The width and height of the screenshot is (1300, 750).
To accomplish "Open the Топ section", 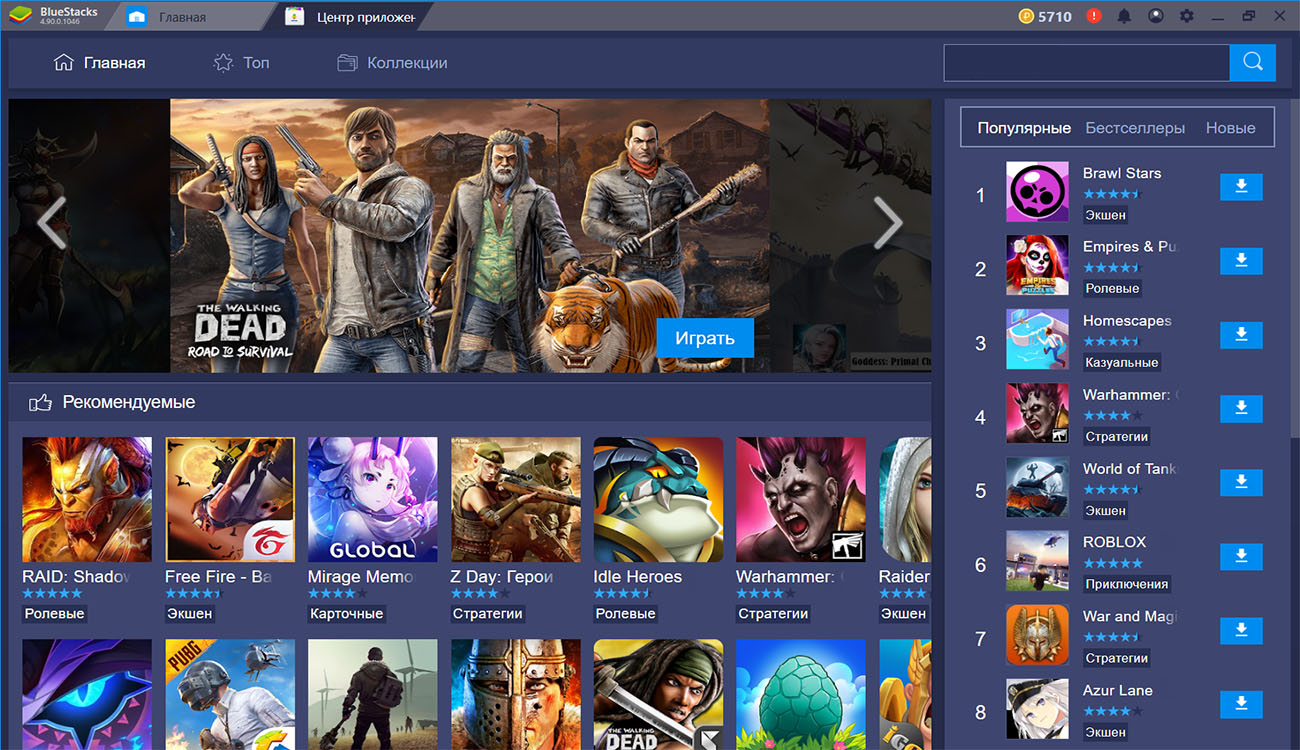I will pos(242,63).
